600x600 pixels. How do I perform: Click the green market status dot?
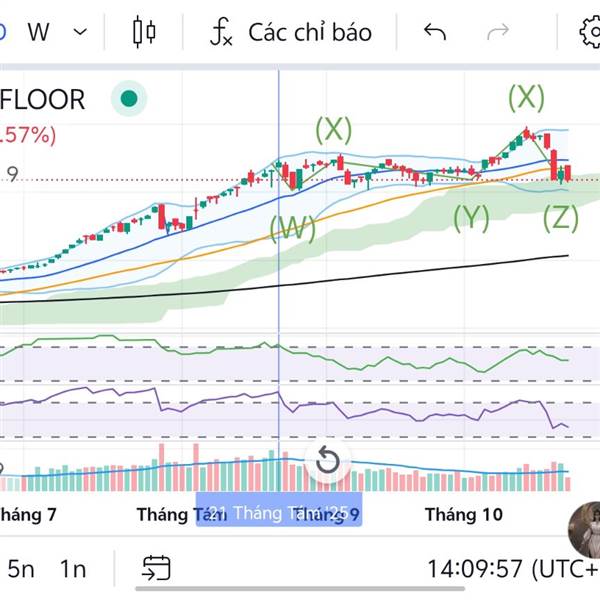click(x=128, y=99)
